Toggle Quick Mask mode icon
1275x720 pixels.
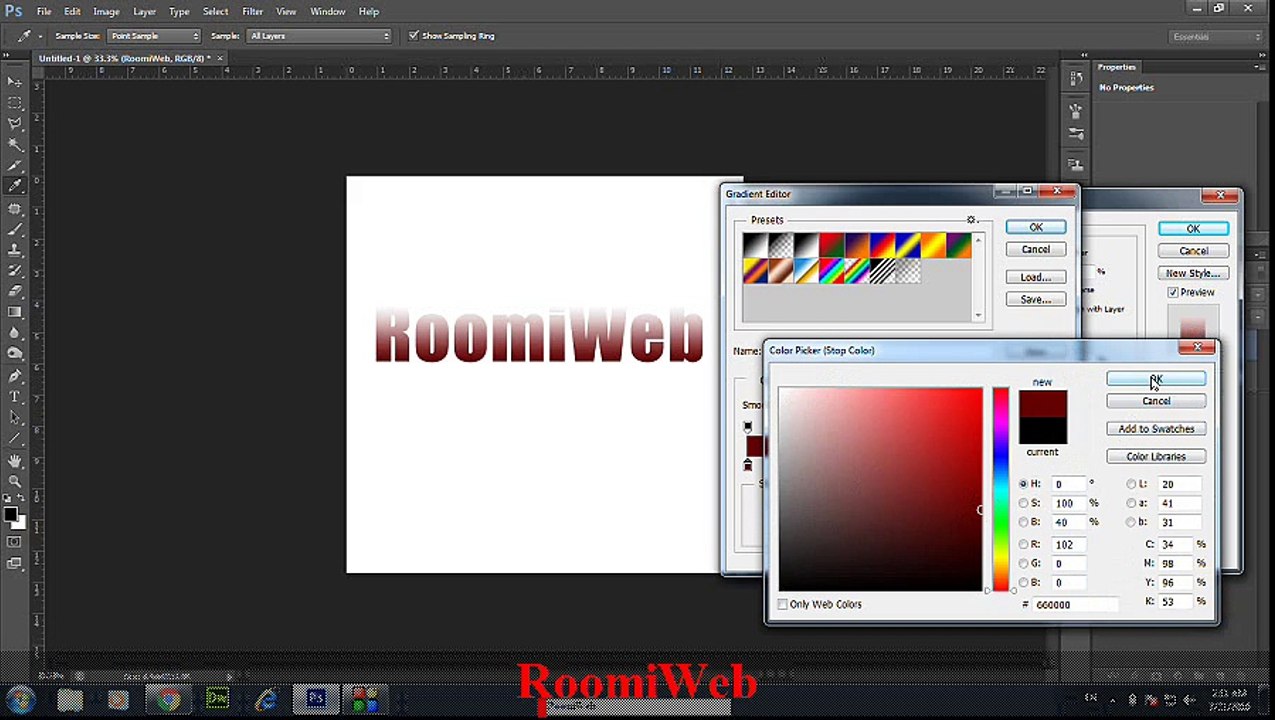coord(14,542)
